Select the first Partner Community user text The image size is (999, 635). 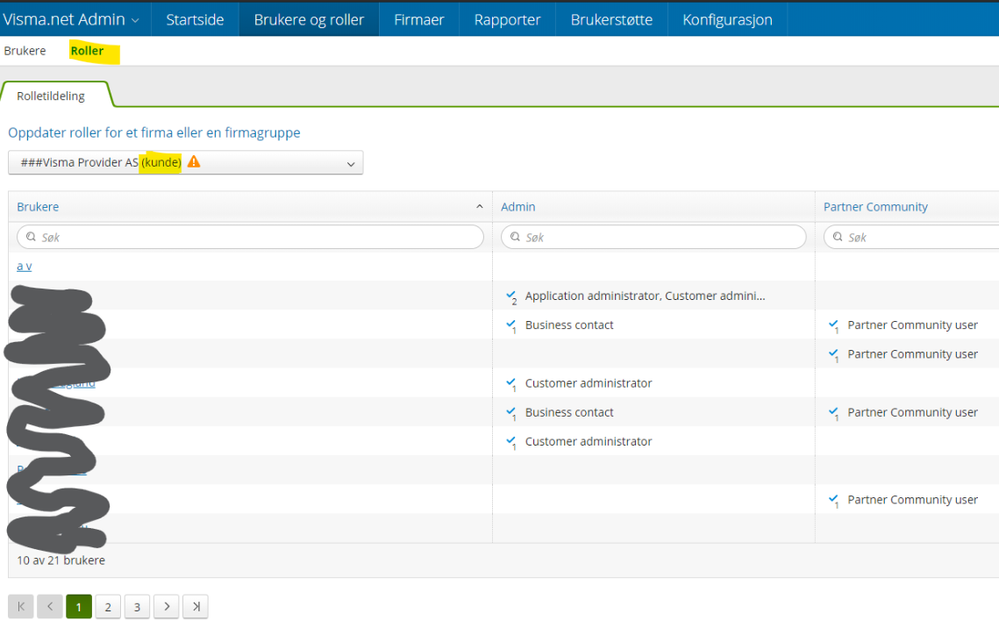coord(912,325)
